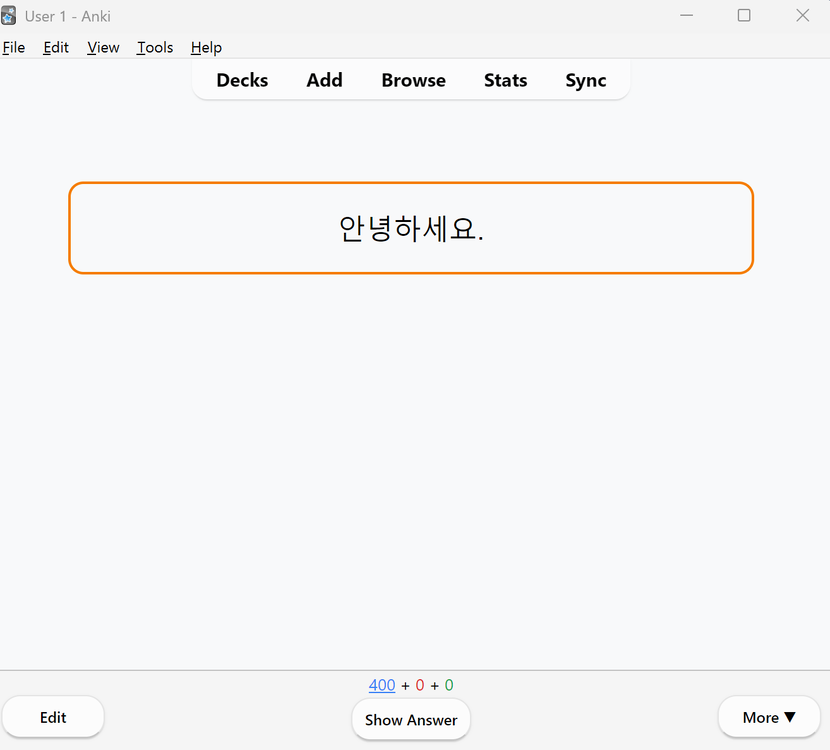Open the Help menu

pyautogui.click(x=206, y=48)
